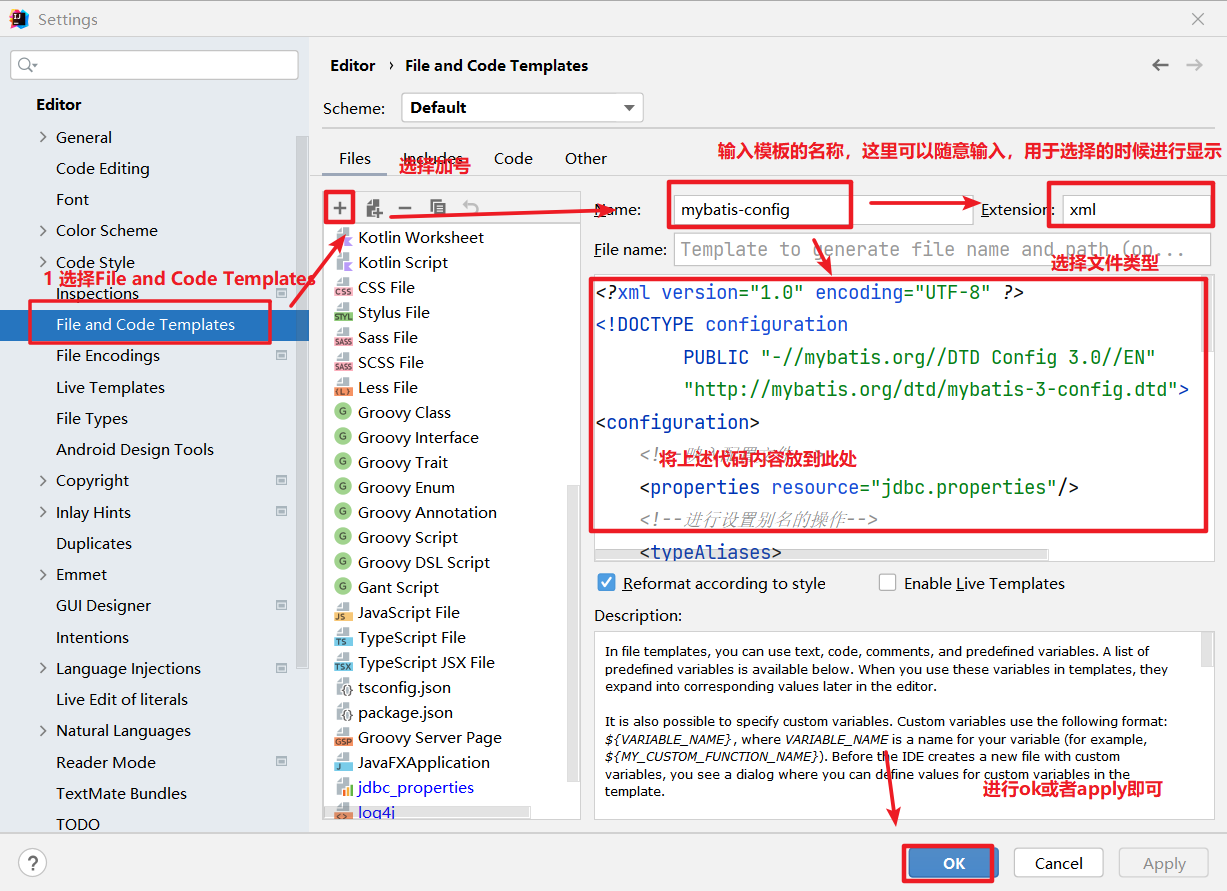
Task: Expand the General settings node
Action: tap(43, 137)
